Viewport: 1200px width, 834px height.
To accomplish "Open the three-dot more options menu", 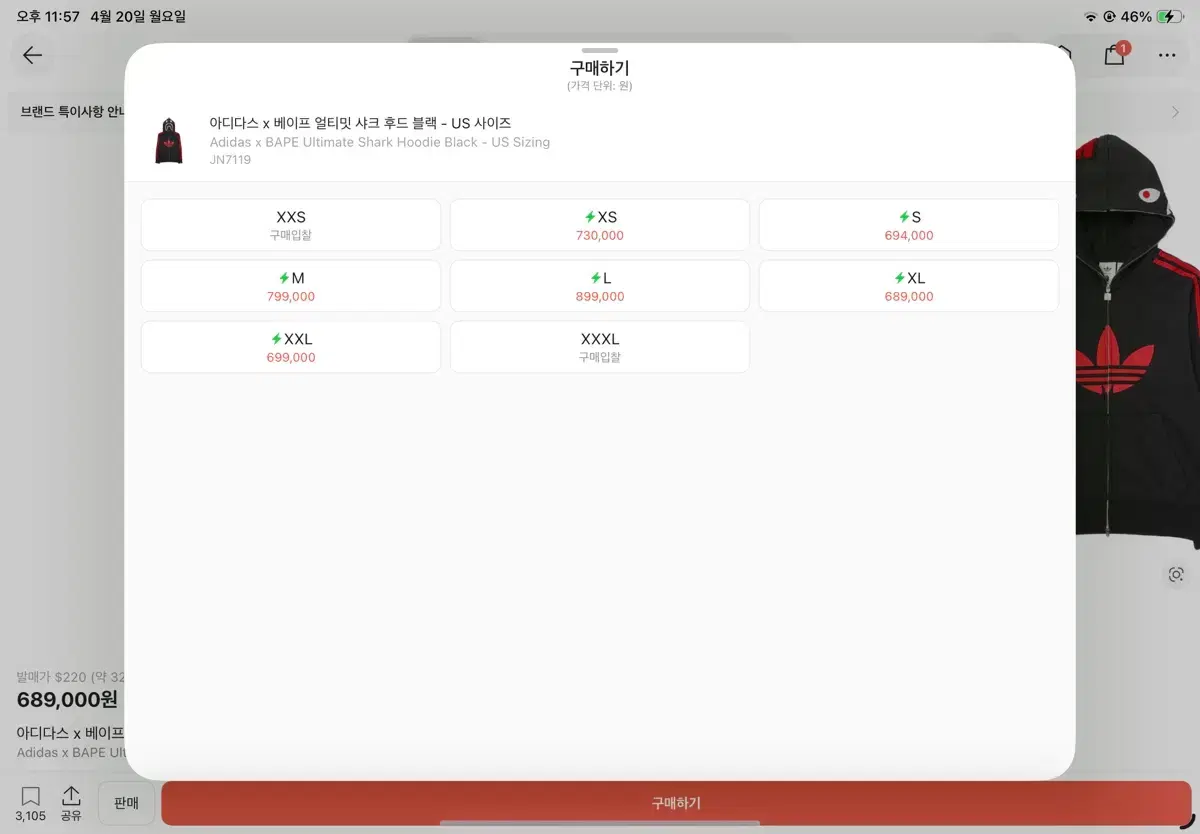I will pyautogui.click(x=1167, y=55).
